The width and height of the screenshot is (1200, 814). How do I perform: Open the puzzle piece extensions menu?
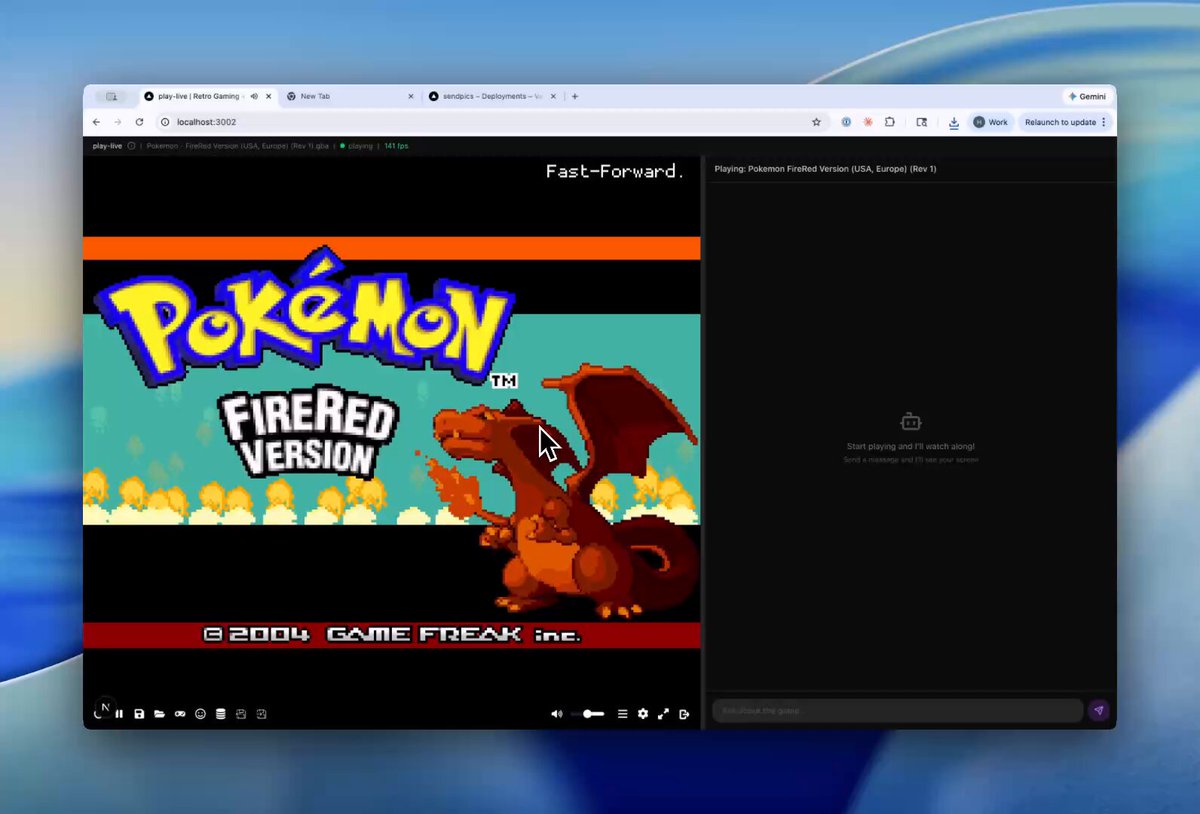click(x=889, y=122)
